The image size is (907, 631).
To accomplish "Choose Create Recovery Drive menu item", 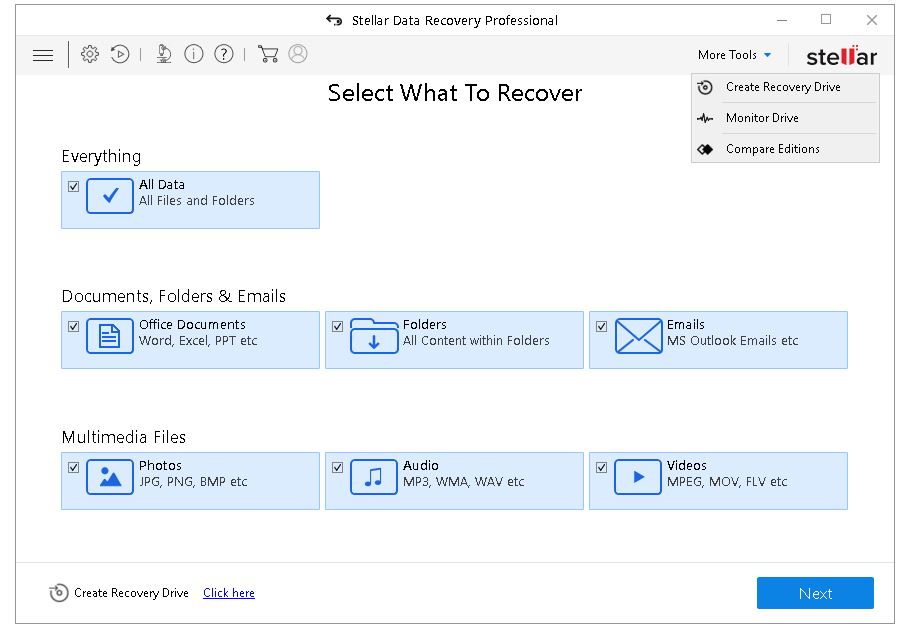I will point(786,87).
